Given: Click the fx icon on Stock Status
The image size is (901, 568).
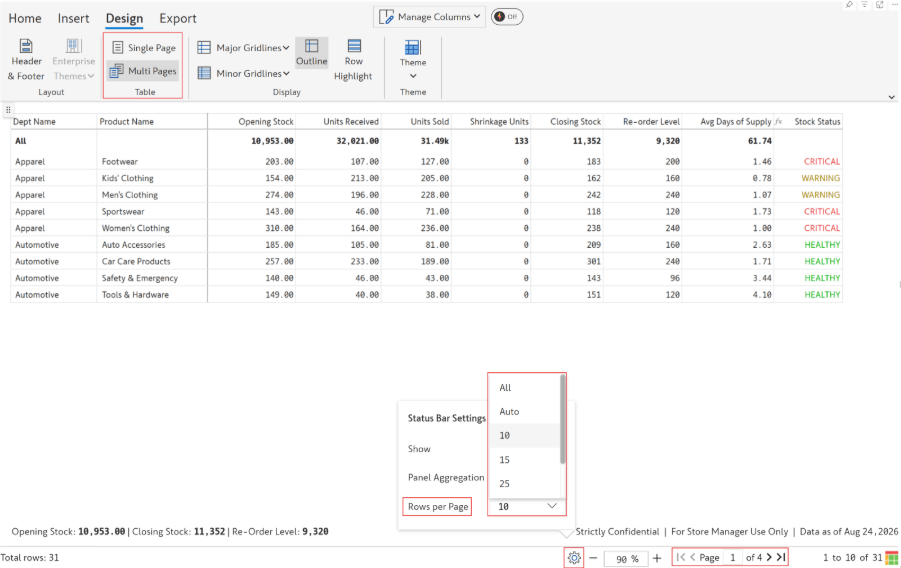Looking at the screenshot, I should [x=779, y=121].
